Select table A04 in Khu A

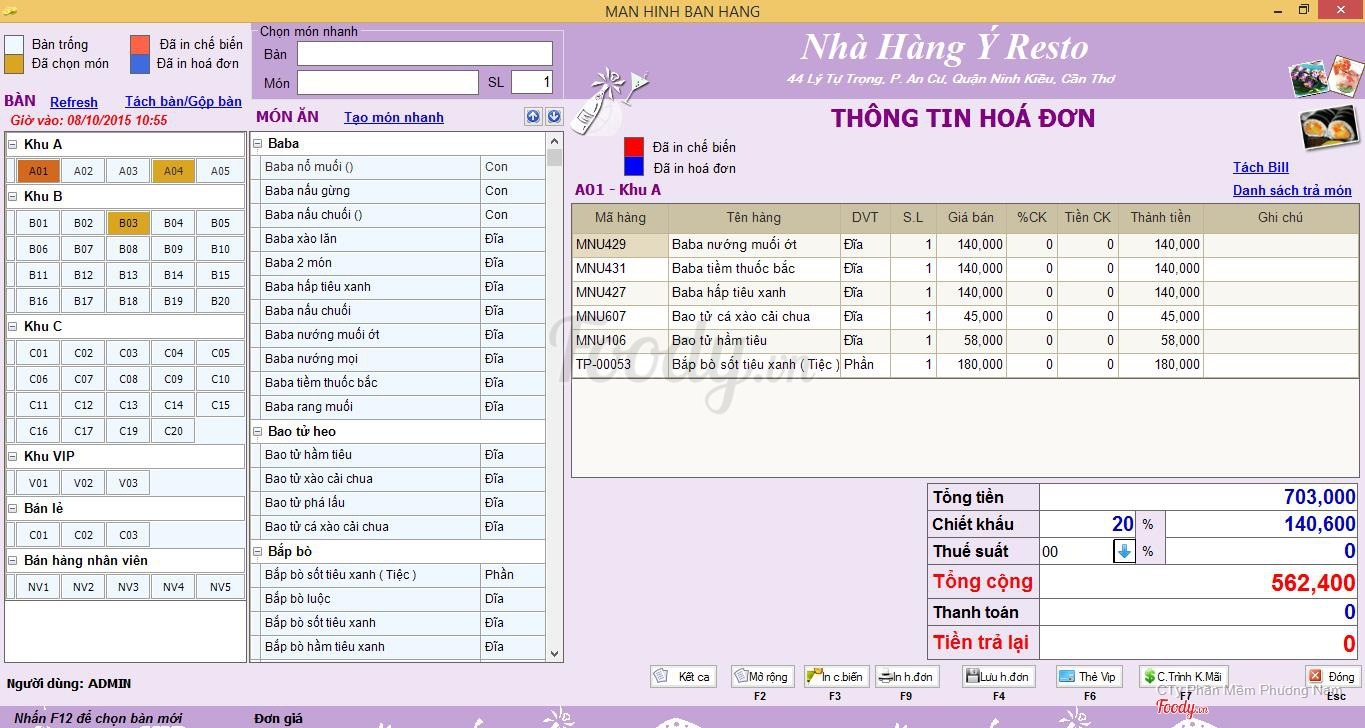pyautogui.click(x=173, y=171)
